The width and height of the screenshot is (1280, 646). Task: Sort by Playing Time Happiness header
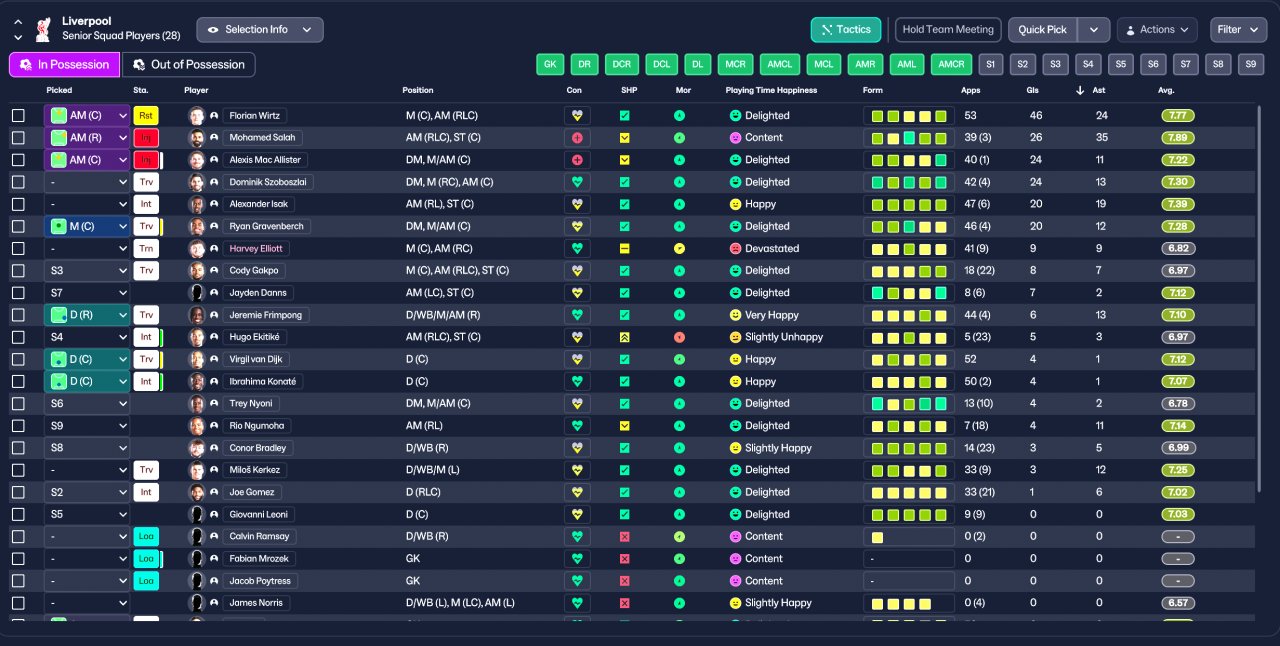coord(771,91)
